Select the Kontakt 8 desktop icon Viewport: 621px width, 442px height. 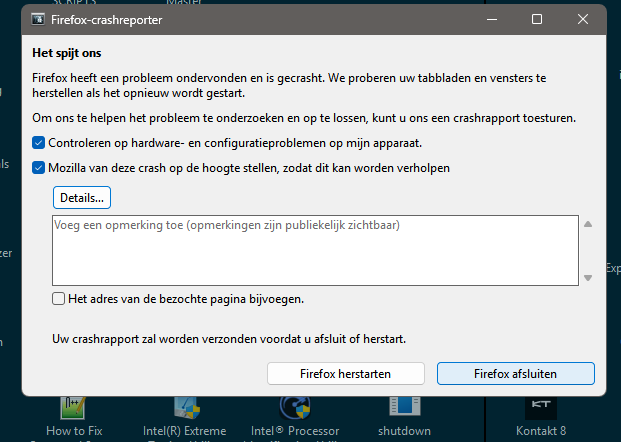(x=541, y=408)
